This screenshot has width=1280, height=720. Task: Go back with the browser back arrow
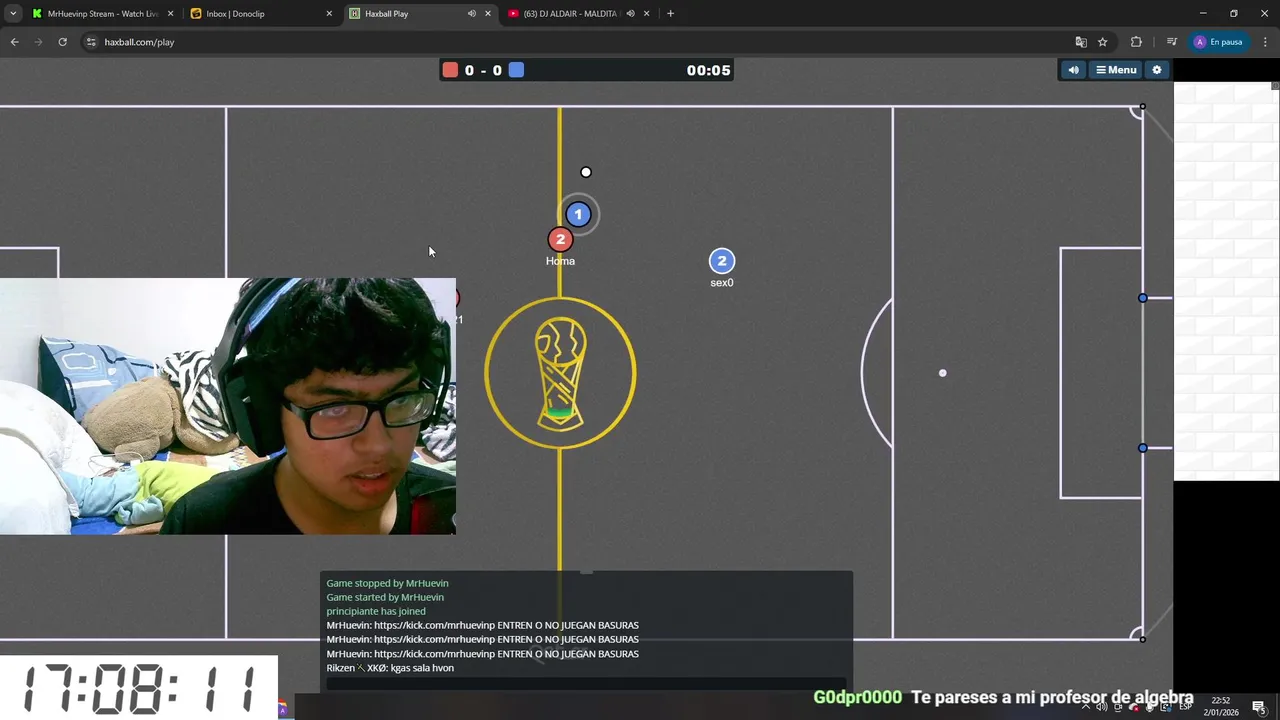(x=14, y=42)
